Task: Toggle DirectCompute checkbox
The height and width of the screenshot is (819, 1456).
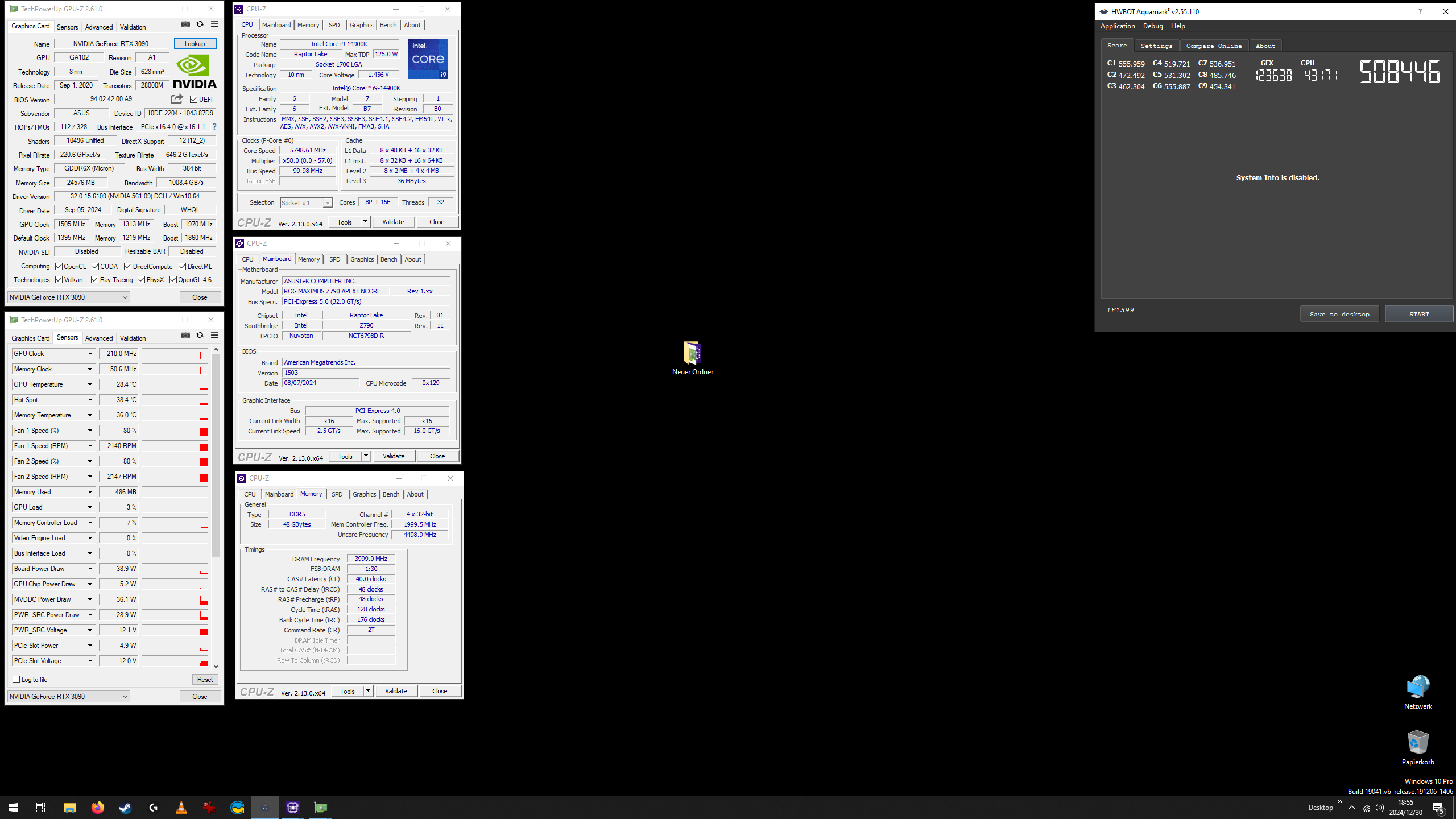Action: [x=127, y=266]
